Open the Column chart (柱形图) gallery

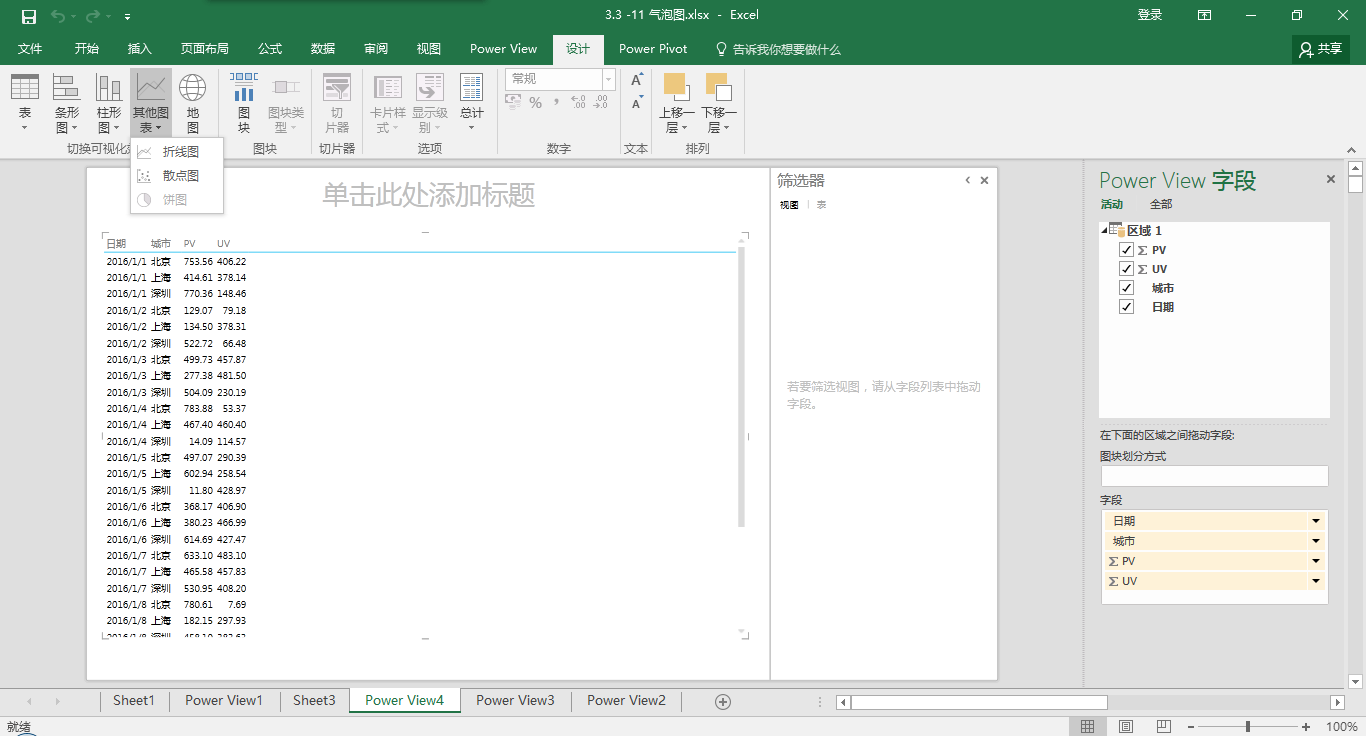(108, 102)
